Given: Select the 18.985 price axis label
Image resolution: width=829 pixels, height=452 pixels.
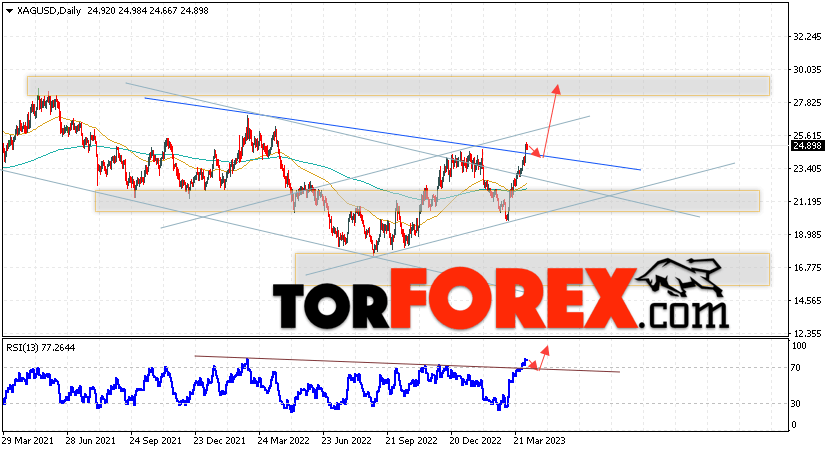Looking at the screenshot, I should [807, 235].
